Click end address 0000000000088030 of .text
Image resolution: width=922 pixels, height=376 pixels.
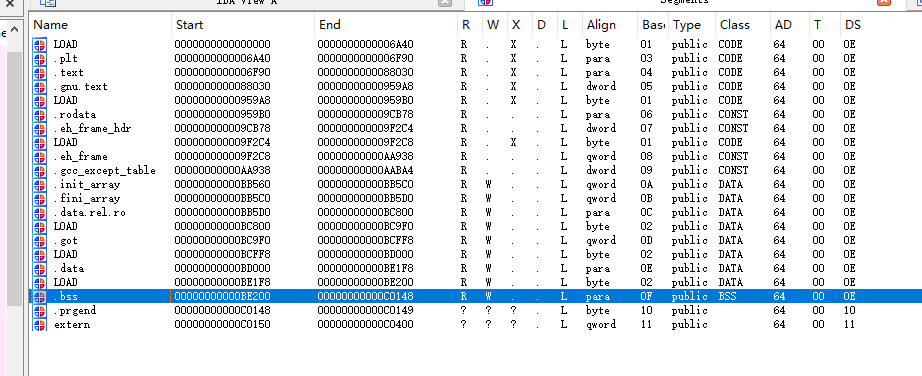click(x=365, y=72)
